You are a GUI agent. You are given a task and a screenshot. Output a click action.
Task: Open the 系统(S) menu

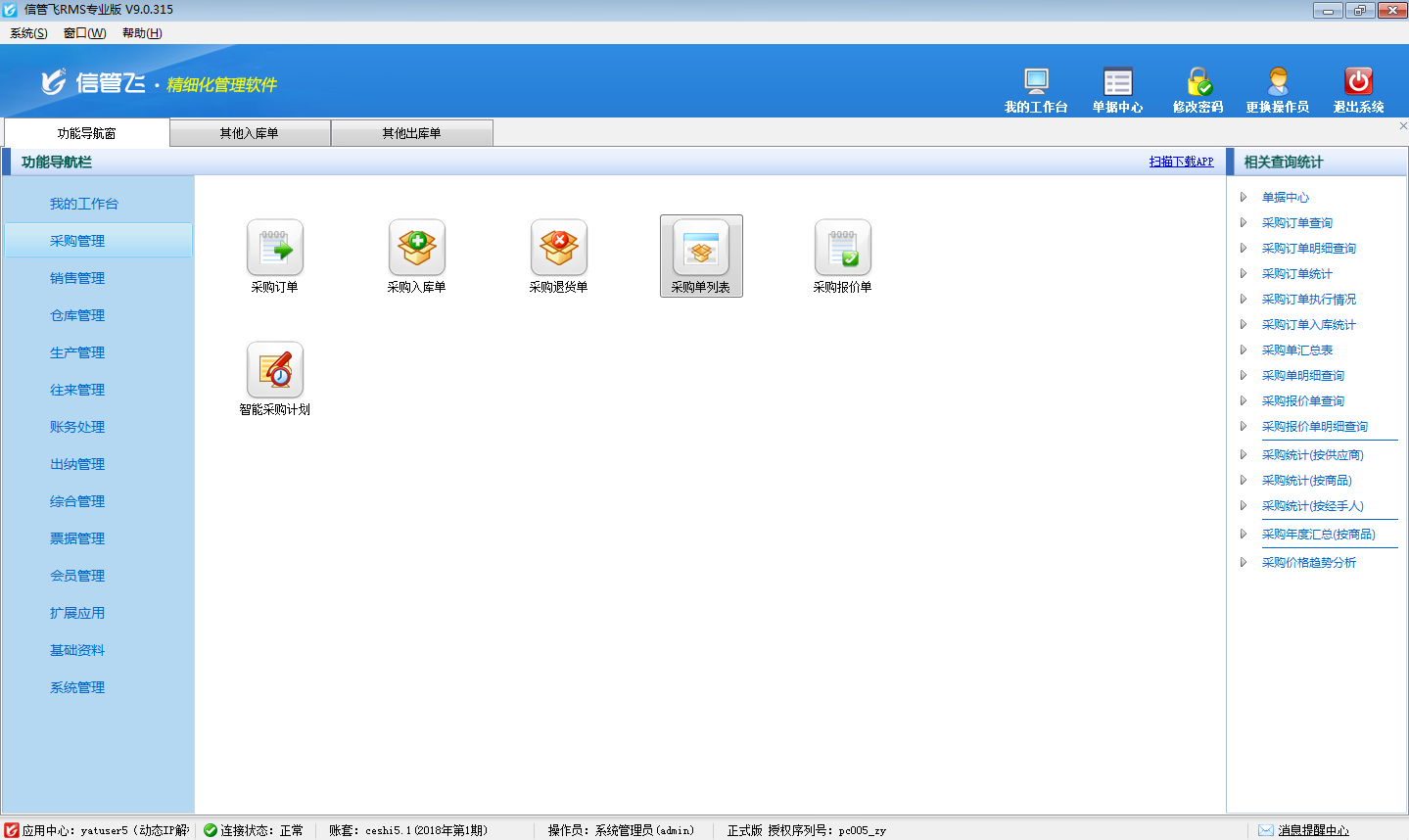28,33
